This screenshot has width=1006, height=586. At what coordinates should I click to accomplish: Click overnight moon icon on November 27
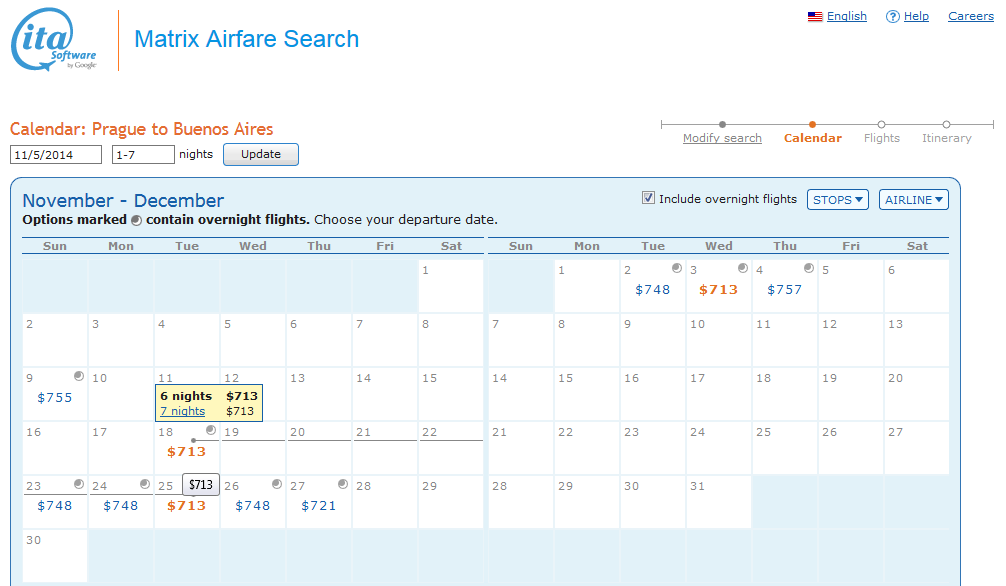click(342, 484)
